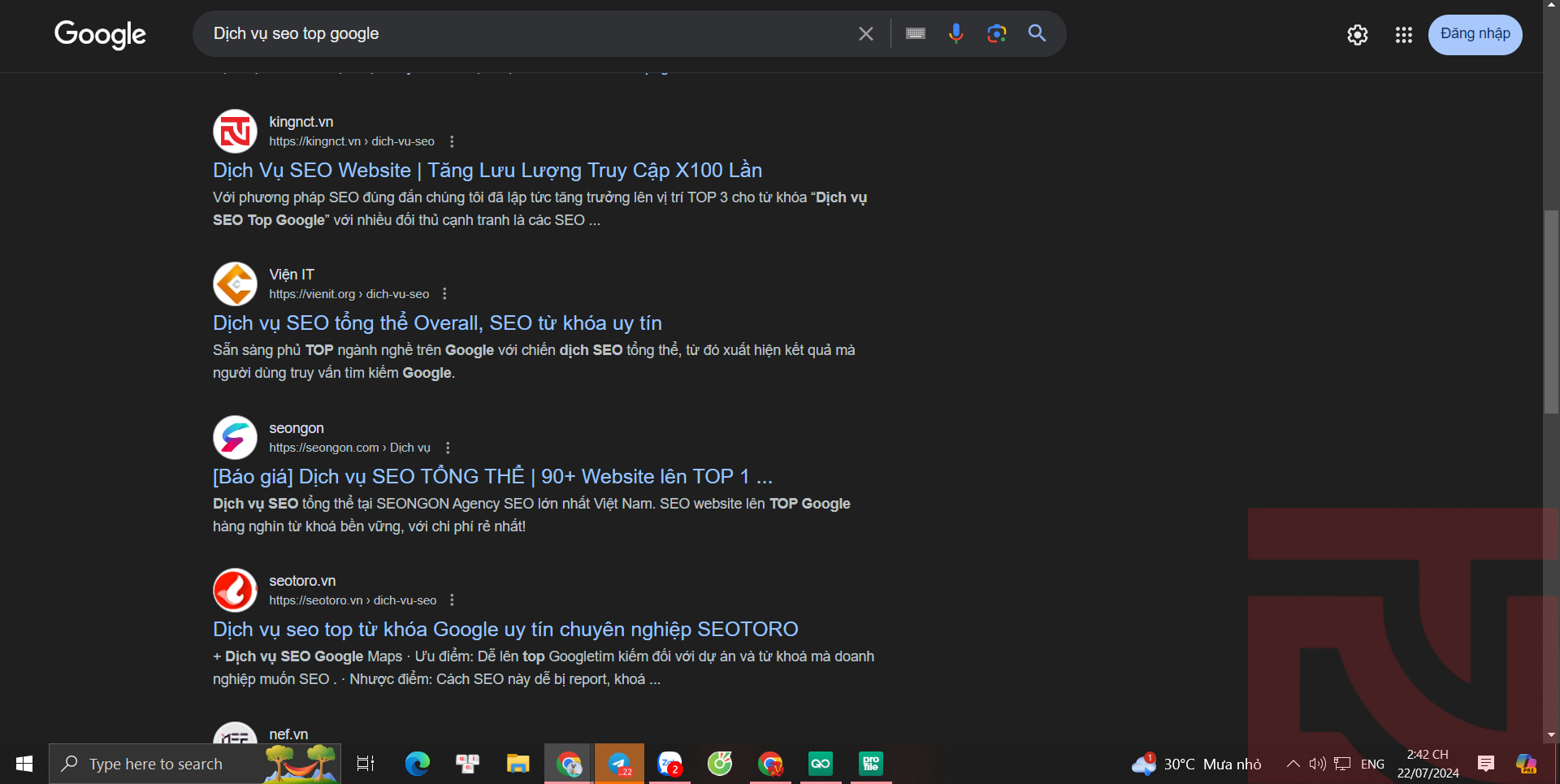Open more options for Viện IT result
Screen dimensions: 1560x784
(x=444, y=294)
